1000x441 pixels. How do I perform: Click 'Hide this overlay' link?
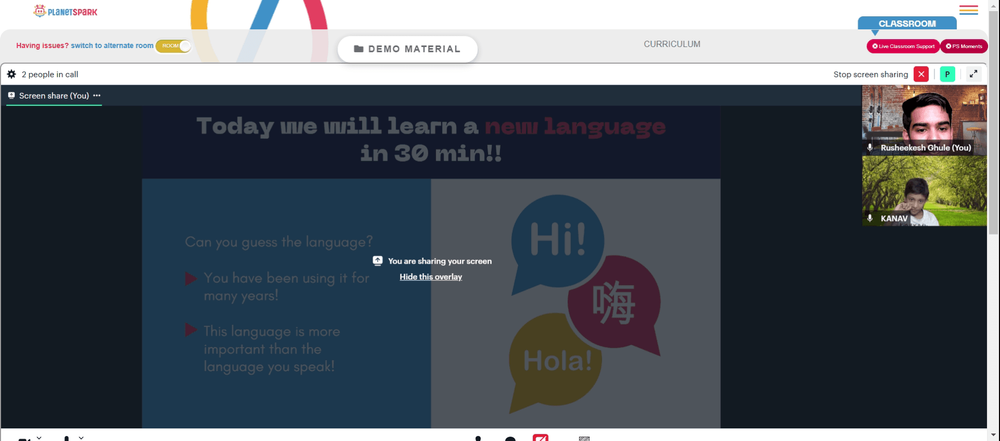(x=431, y=276)
